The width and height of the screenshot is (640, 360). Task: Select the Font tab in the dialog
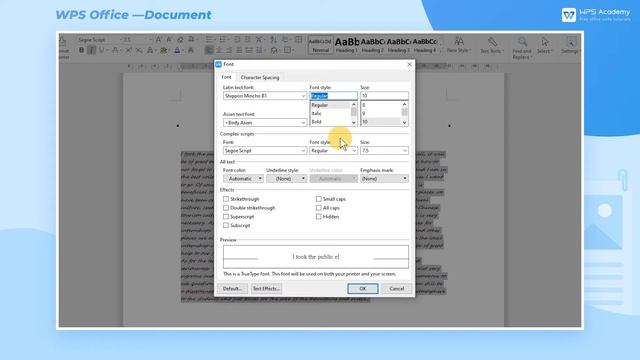point(226,77)
